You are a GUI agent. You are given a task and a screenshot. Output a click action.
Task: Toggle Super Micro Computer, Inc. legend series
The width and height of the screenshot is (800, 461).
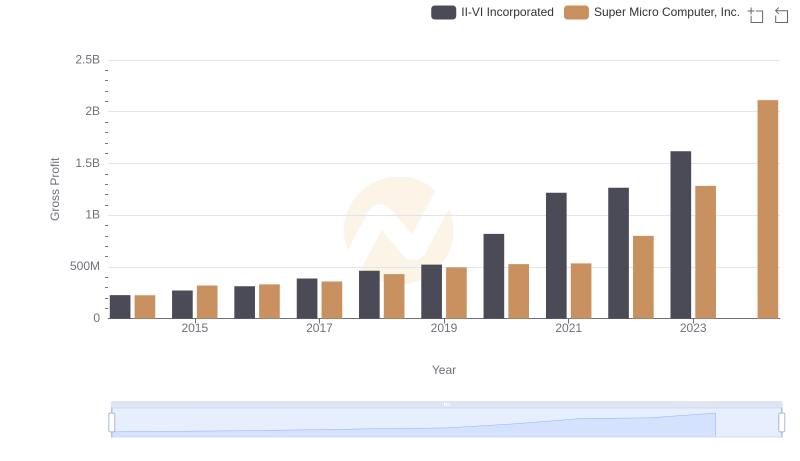[x=652, y=12]
